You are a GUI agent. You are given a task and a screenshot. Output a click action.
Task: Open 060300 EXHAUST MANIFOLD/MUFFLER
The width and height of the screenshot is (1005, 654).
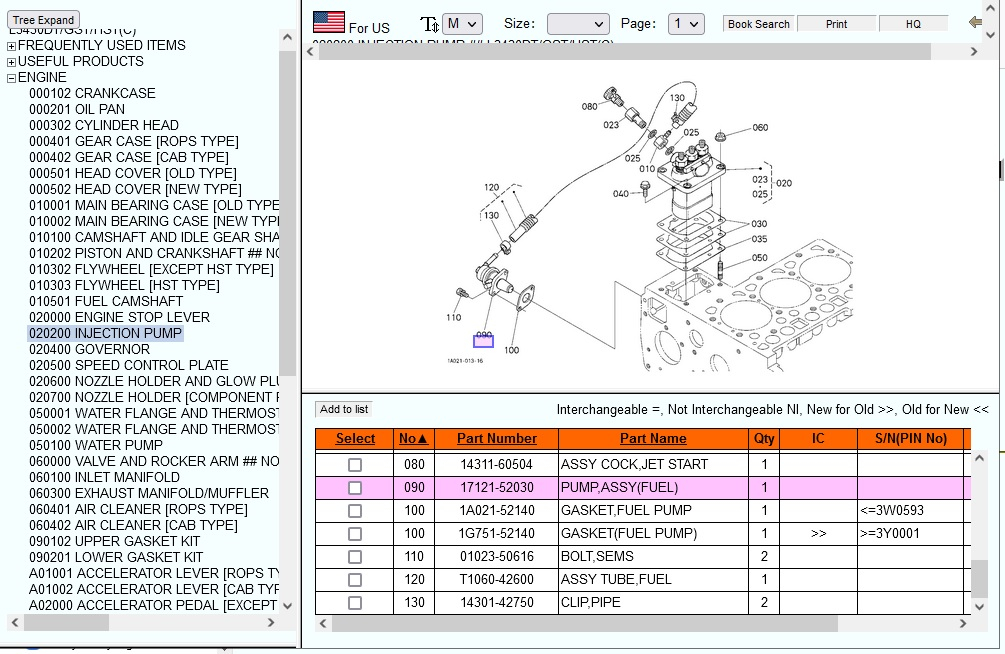pos(149,494)
